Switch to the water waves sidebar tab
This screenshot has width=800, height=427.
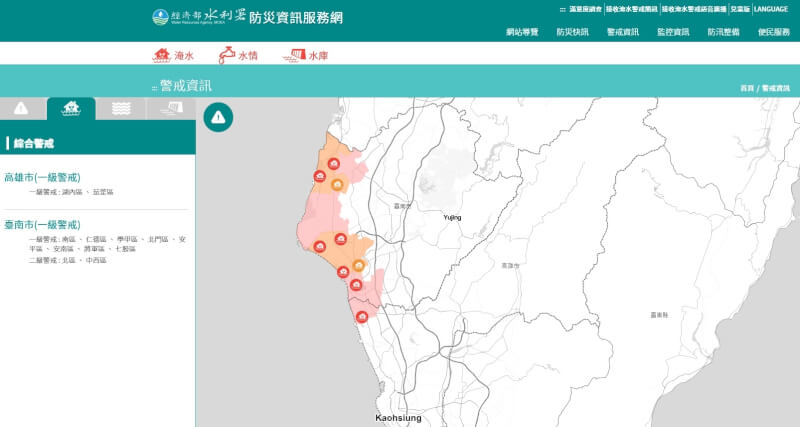coord(121,109)
